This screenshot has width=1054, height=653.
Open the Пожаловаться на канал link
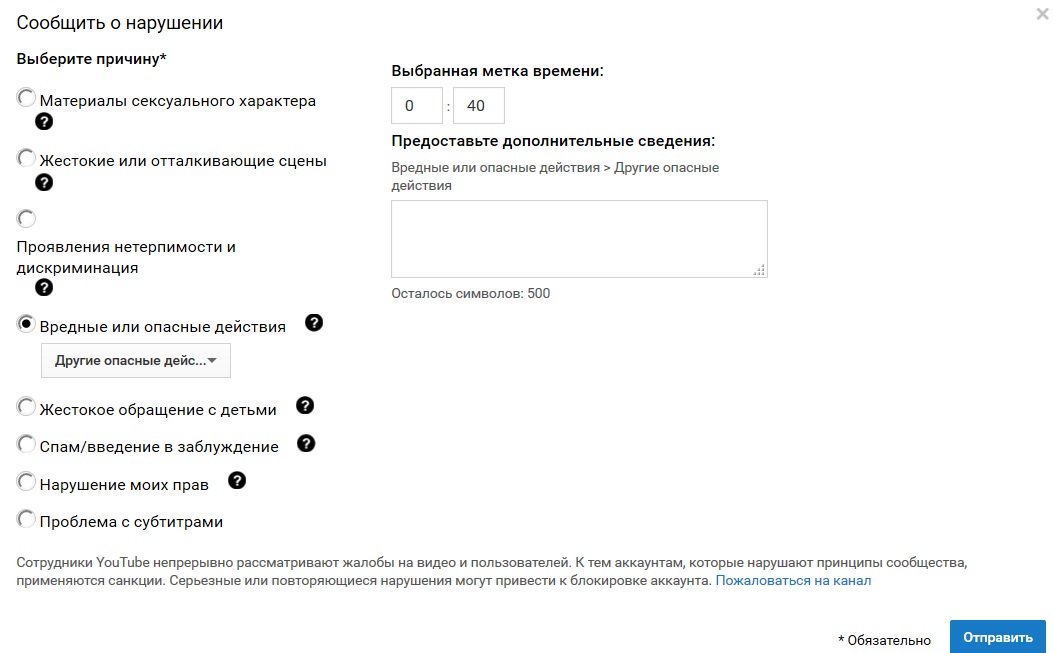coord(793,580)
